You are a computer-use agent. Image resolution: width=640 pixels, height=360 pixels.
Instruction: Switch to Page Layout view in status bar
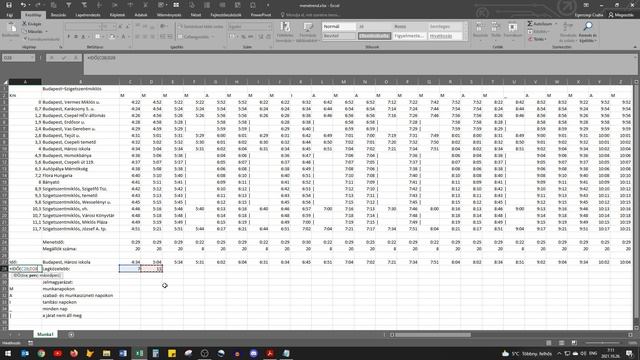(x=562, y=343)
